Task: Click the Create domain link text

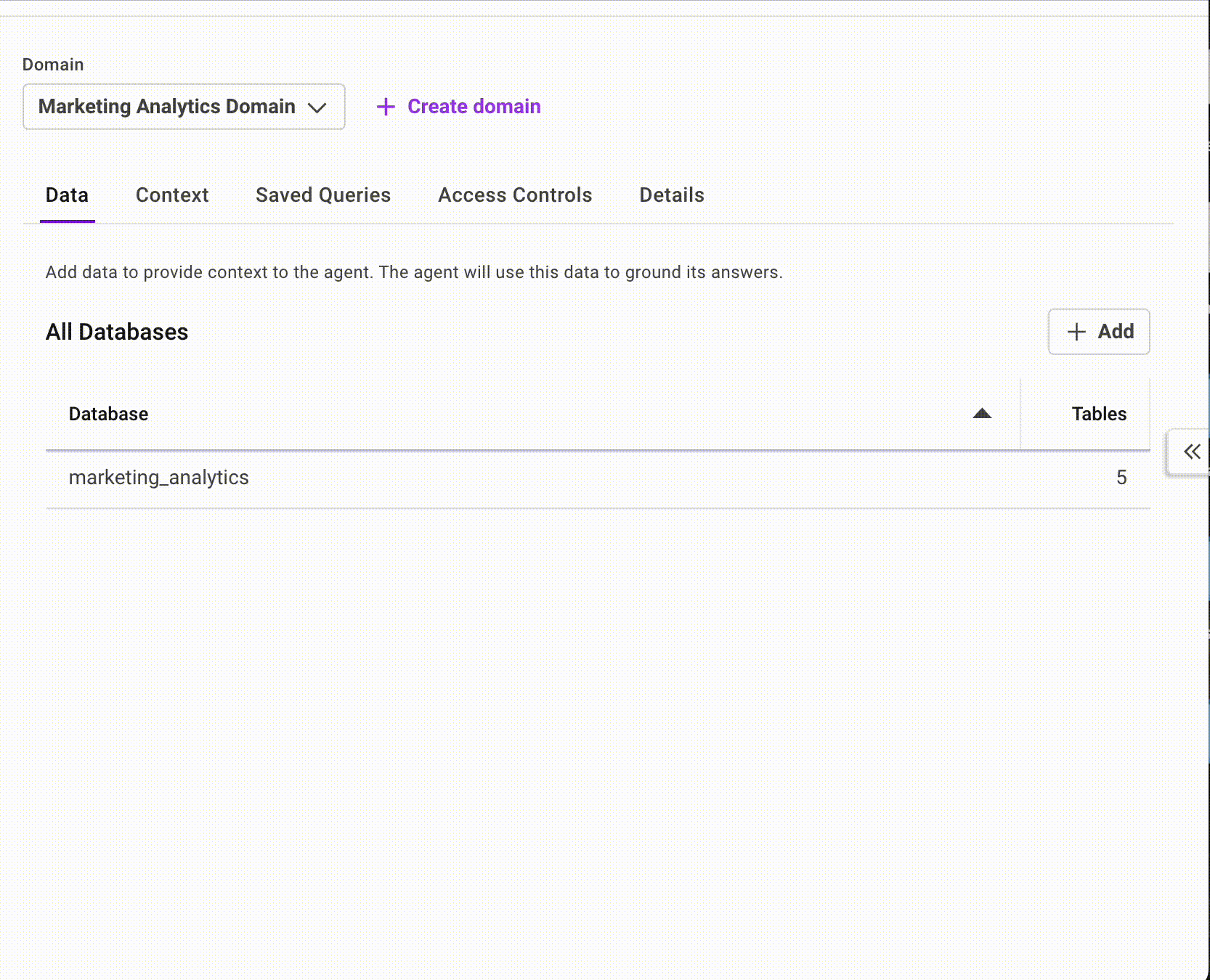Action: click(474, 107)
